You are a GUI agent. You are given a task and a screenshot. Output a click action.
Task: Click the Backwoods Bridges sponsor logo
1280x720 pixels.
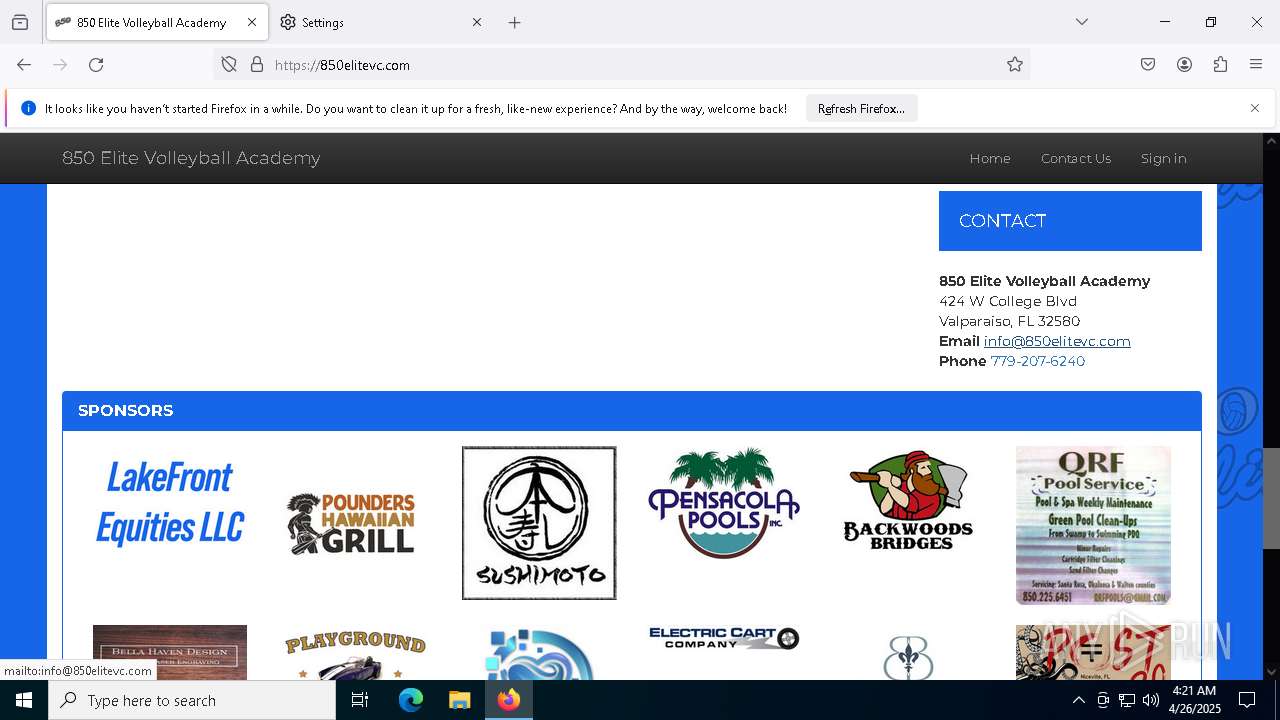(x=908, y=501)
